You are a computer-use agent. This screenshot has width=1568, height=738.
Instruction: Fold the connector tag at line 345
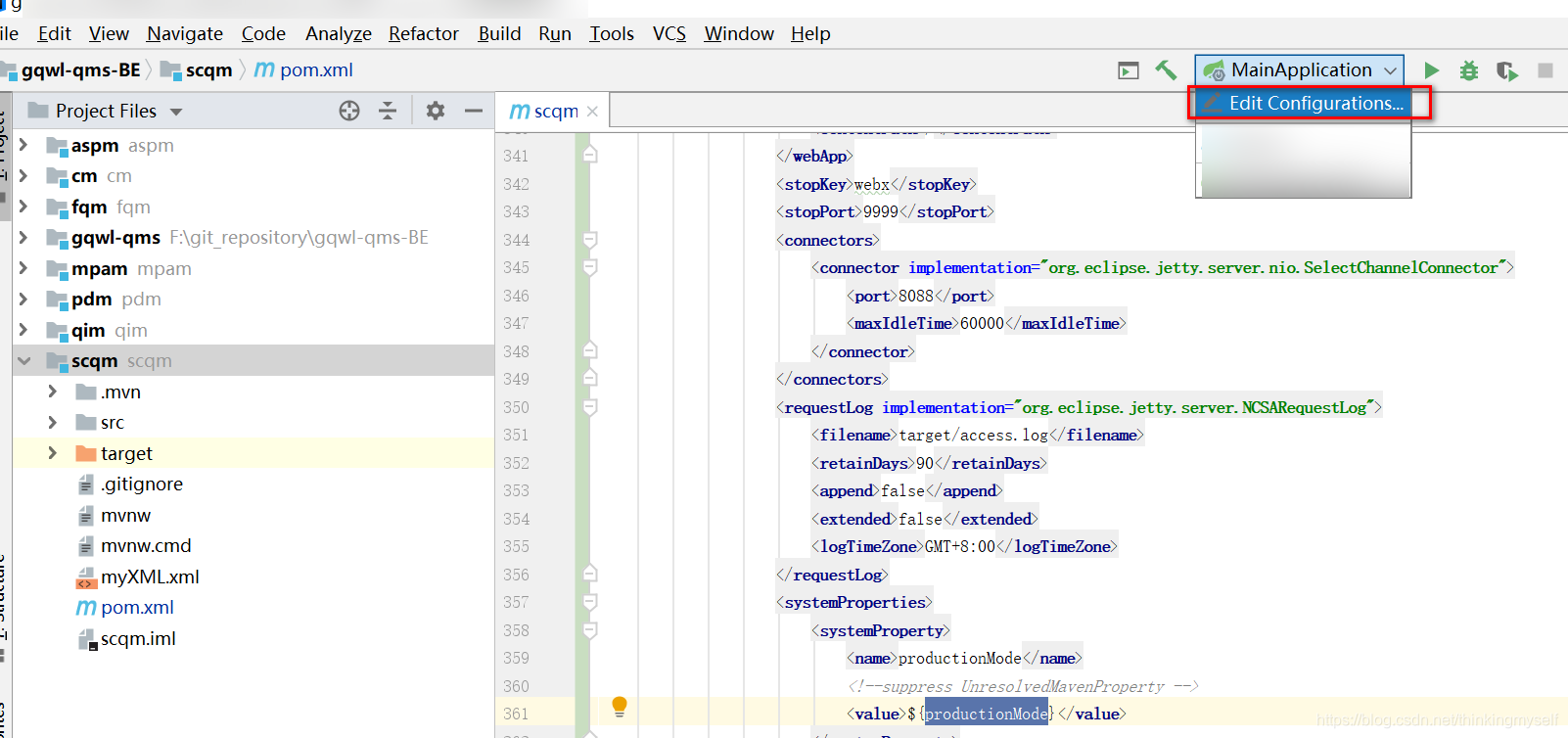[590, 267]
